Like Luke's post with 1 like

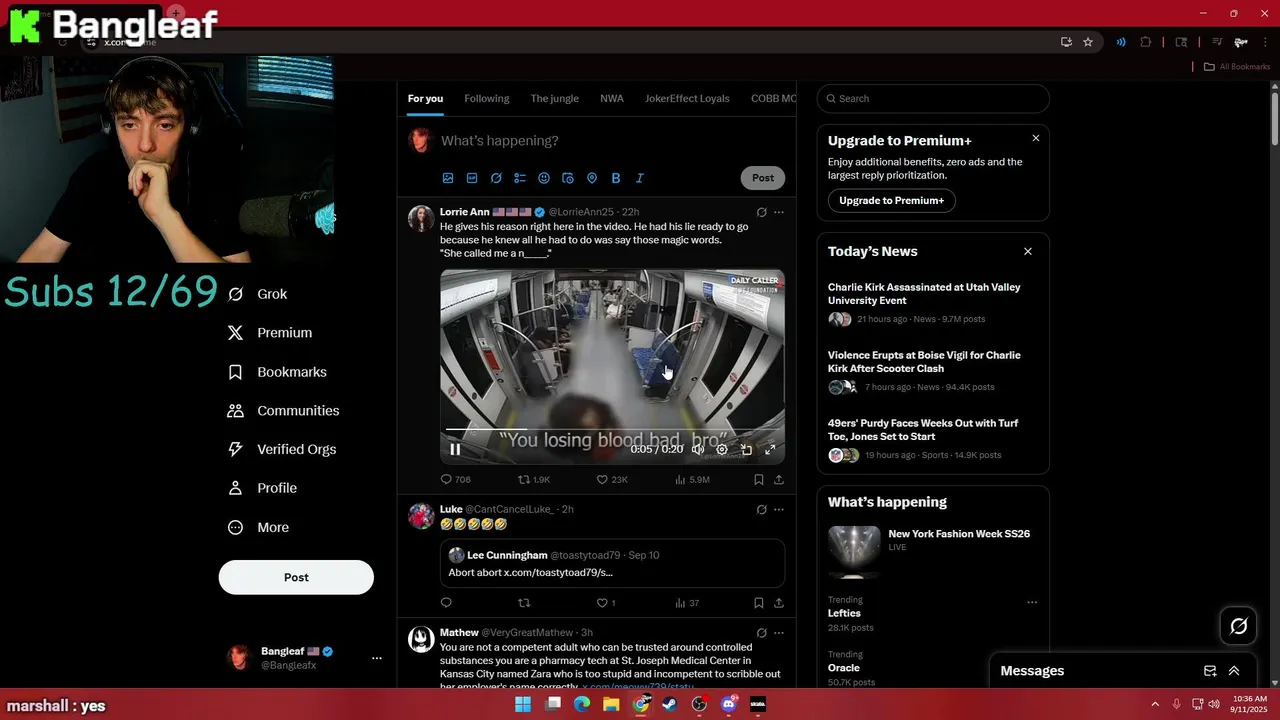pos(606,603)
